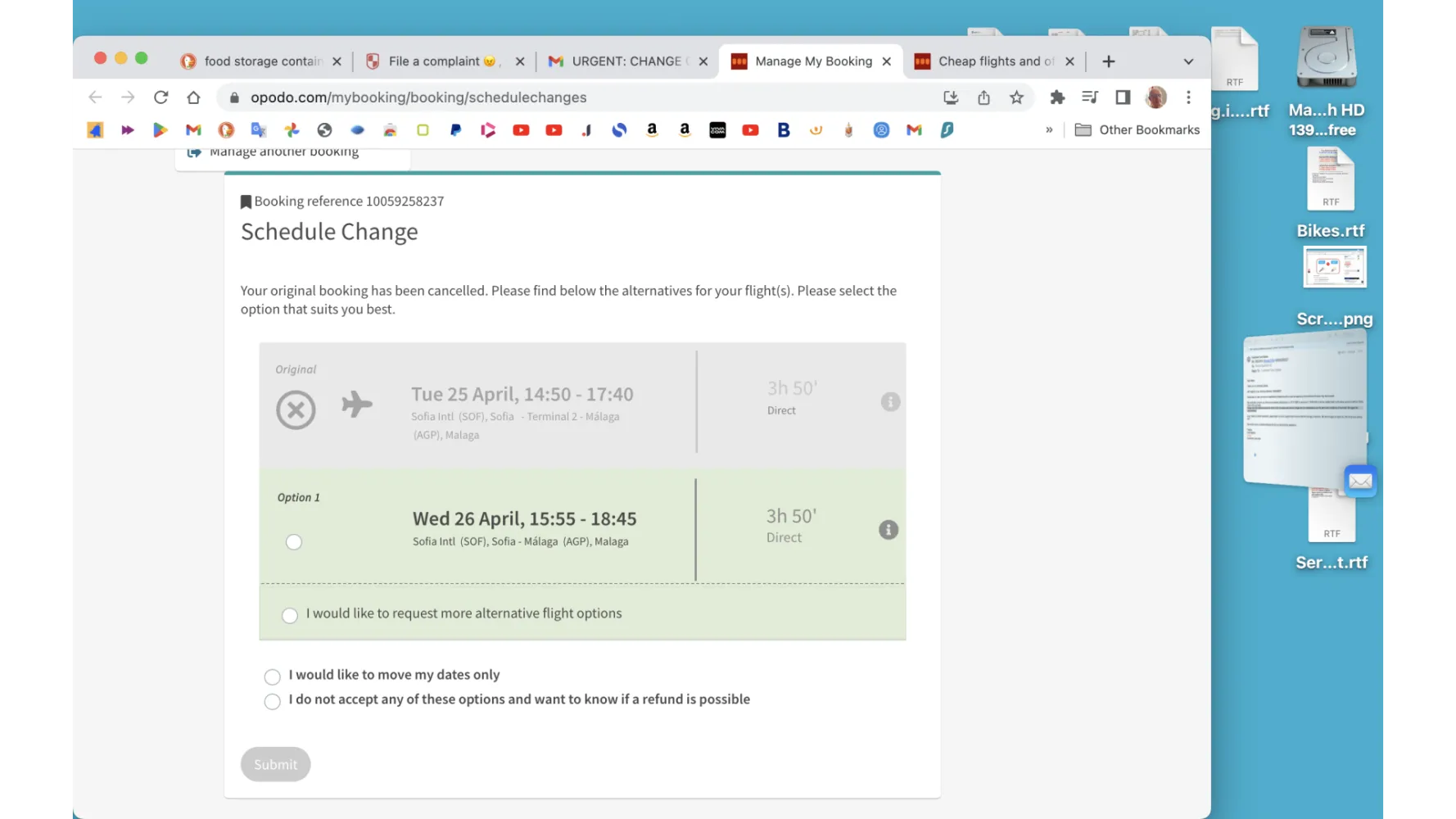Screen dimensions: 1456x819
Task: Select Option 1 Wed 26 April flight
Action: tap(294, 542)
